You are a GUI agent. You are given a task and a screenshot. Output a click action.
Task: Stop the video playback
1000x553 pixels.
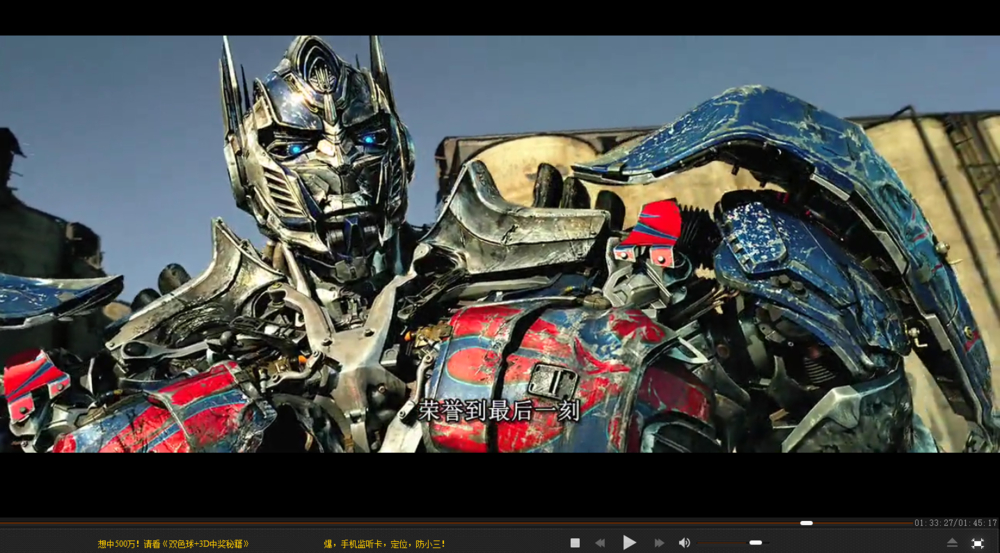(x=575, y=543)
